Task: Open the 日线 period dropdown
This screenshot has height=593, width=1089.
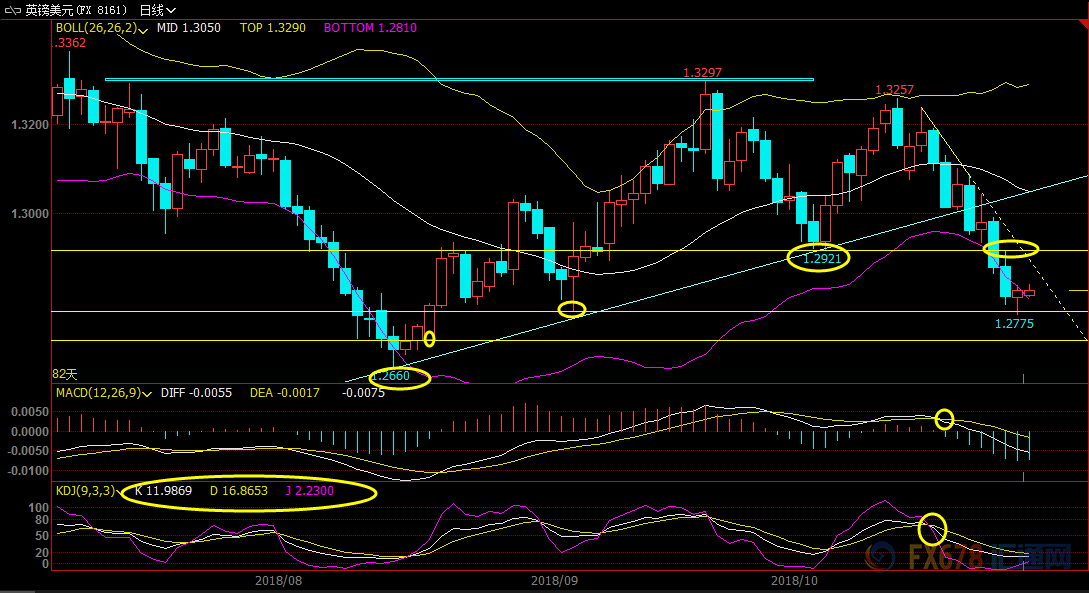Action: (x=157, y=10)
